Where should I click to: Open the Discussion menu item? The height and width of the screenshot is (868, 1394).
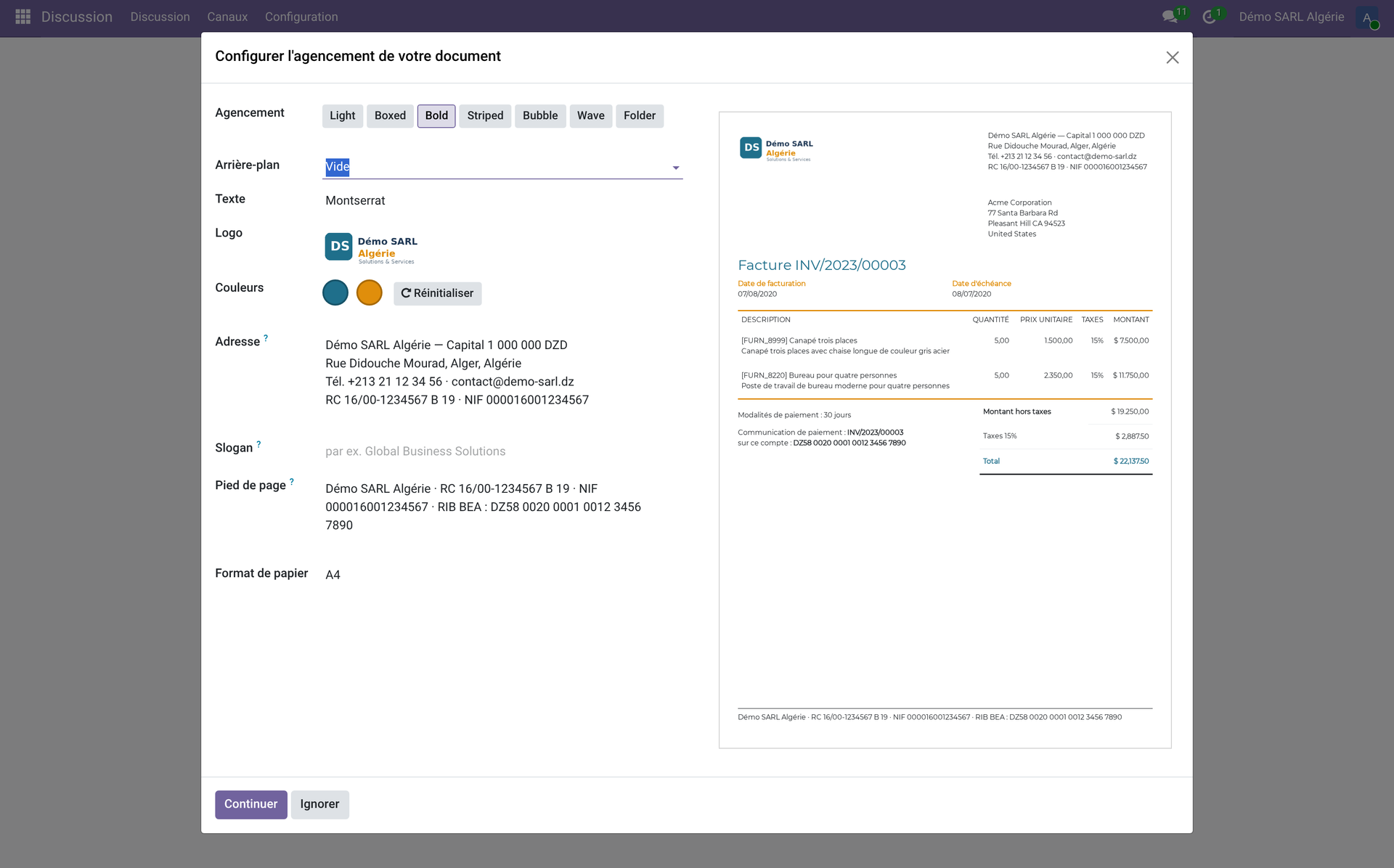click(x=160, y=17)
